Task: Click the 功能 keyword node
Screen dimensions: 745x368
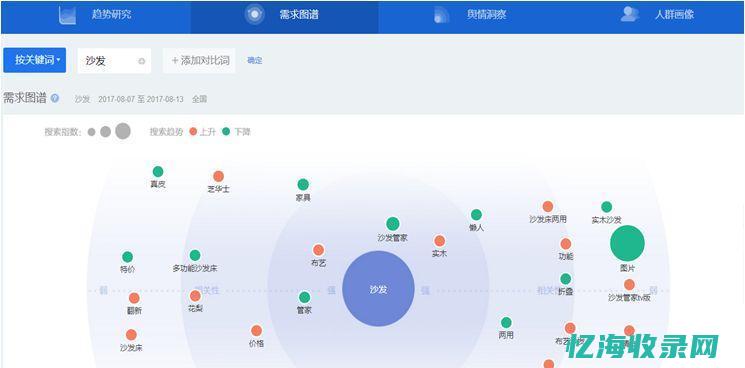Action: pyautogui.click(x=565, y=244)
